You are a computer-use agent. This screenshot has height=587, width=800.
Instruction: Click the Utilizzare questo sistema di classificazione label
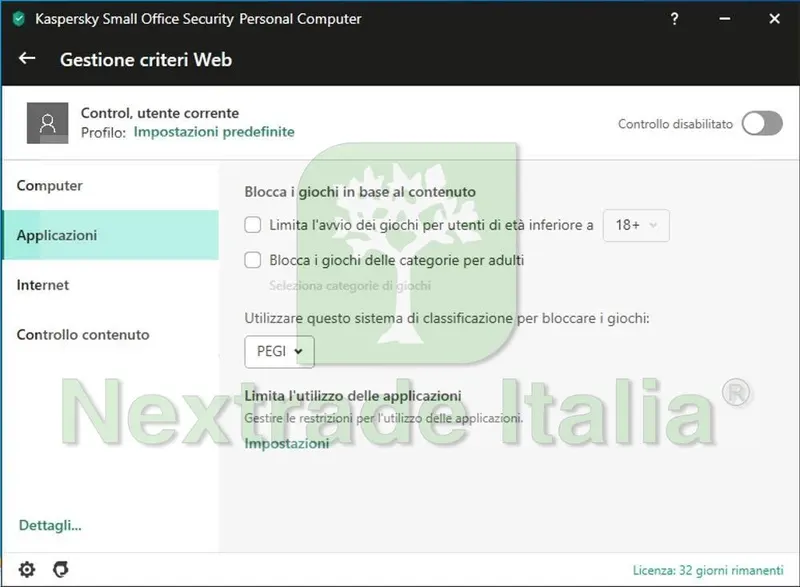coord(447,318)
